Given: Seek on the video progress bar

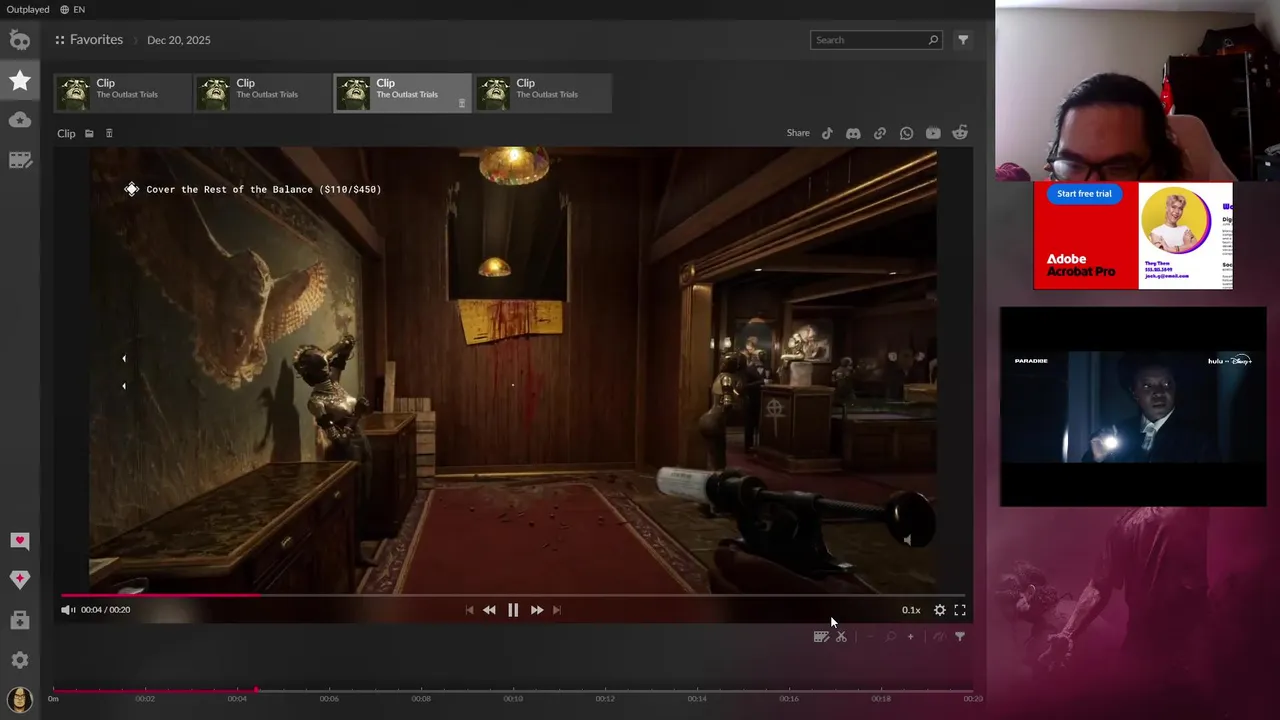Looking at the screenshot, I should click(x=513, y=595).
